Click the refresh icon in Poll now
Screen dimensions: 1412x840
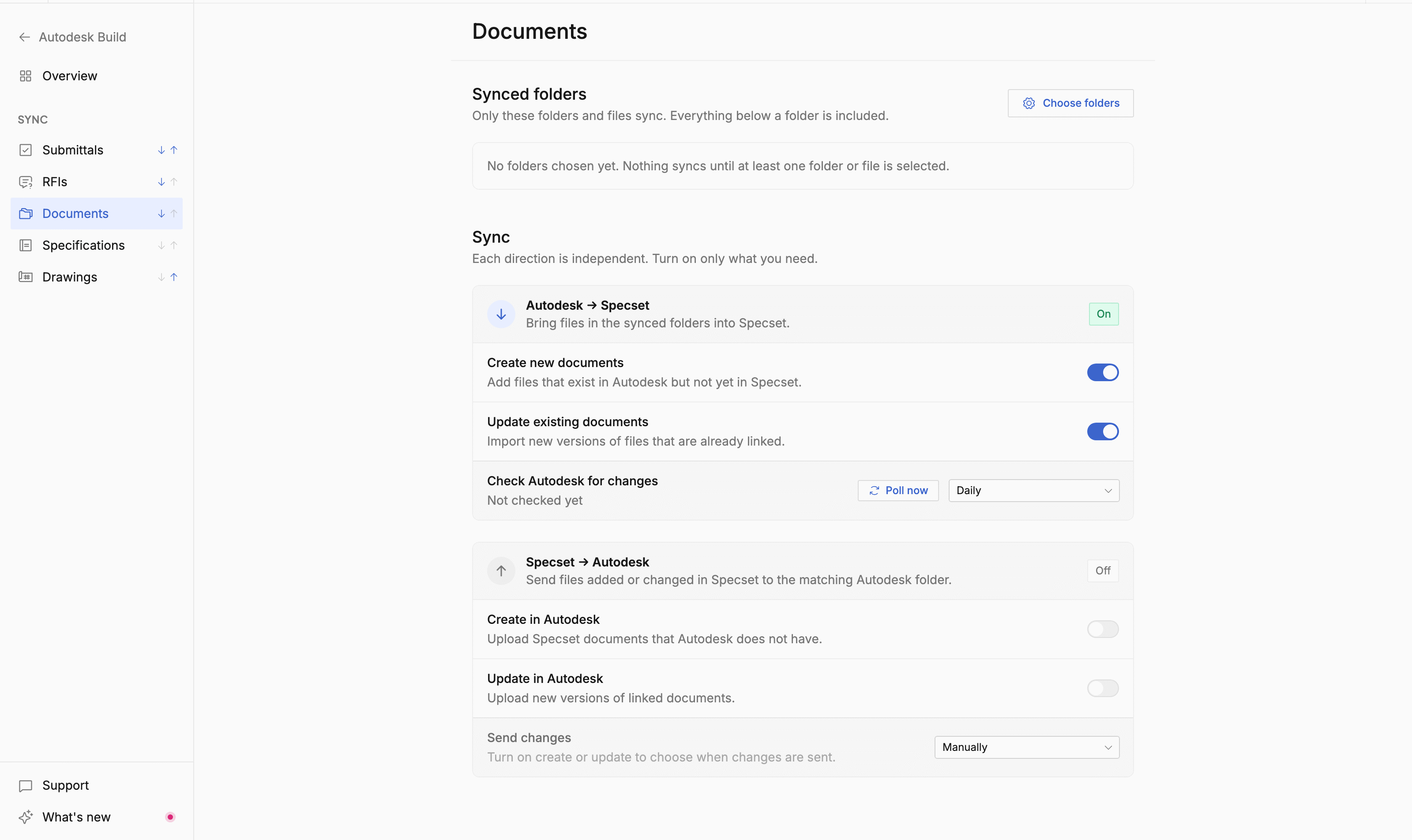click(874, 490)
